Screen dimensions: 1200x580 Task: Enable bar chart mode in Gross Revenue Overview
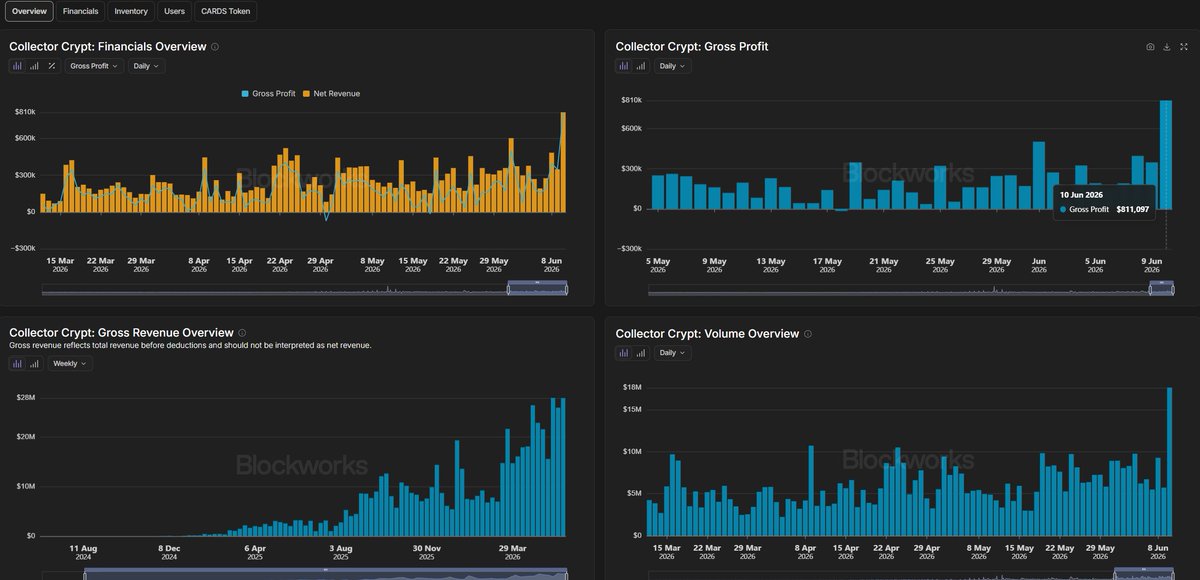point(18,364)
